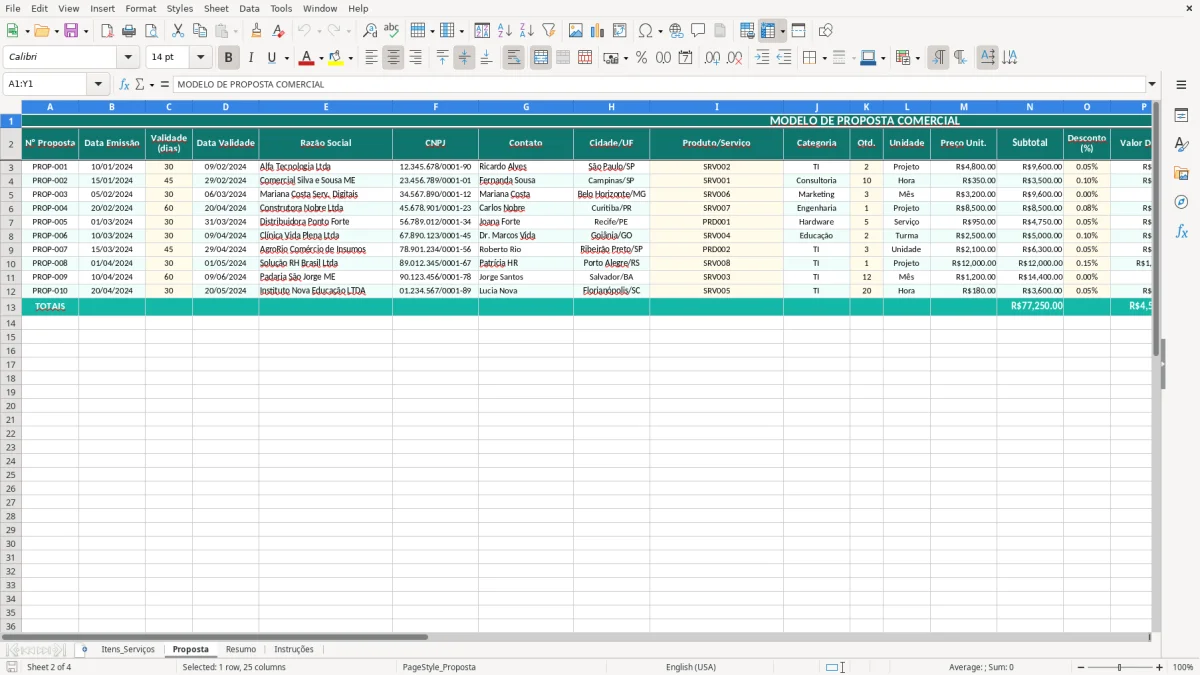Screen dimensions: 1200x675
Task: Click the Insert Comment icon
Action: point(699,31)
